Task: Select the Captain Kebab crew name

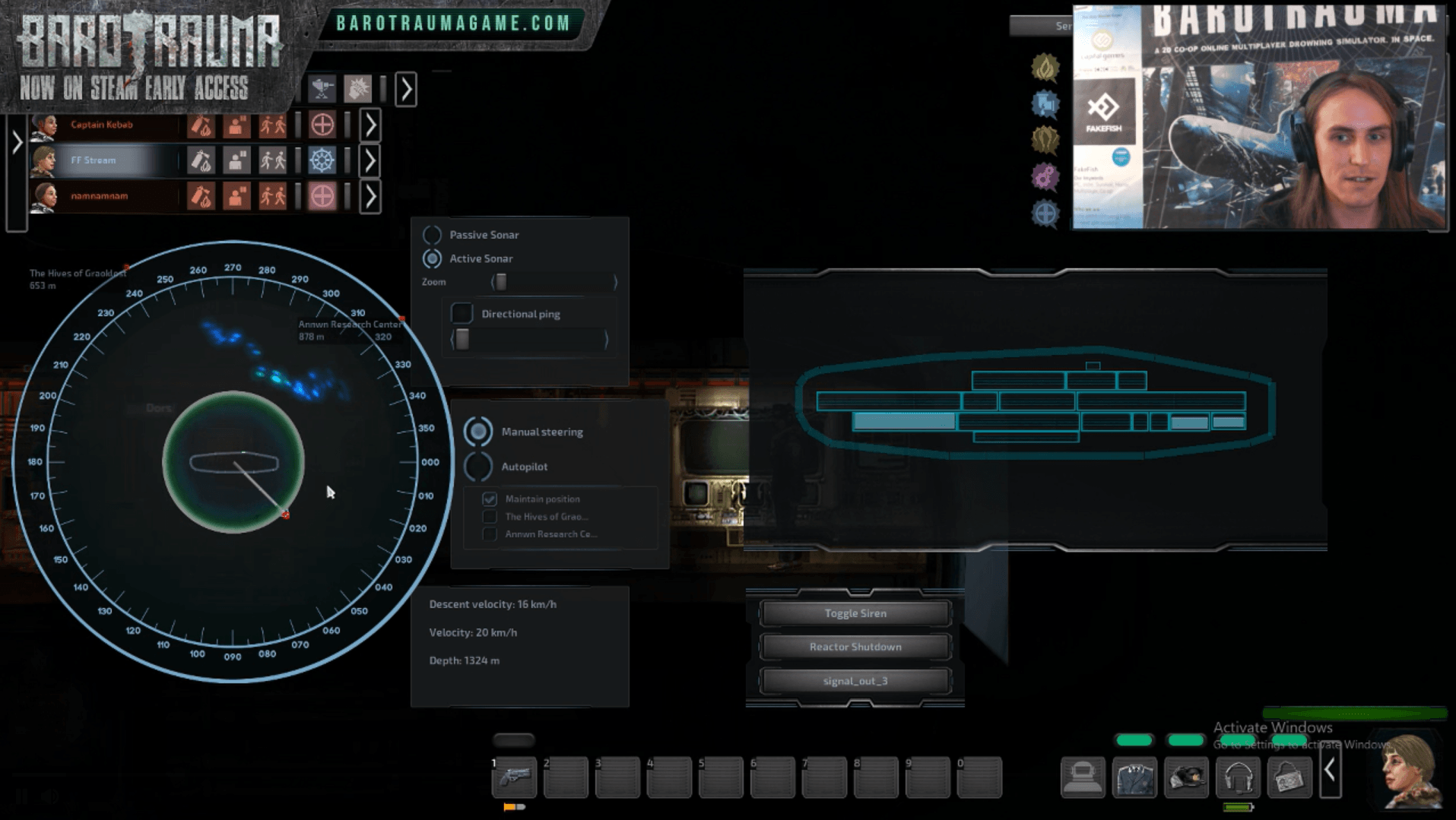Action: pos(102,125)
